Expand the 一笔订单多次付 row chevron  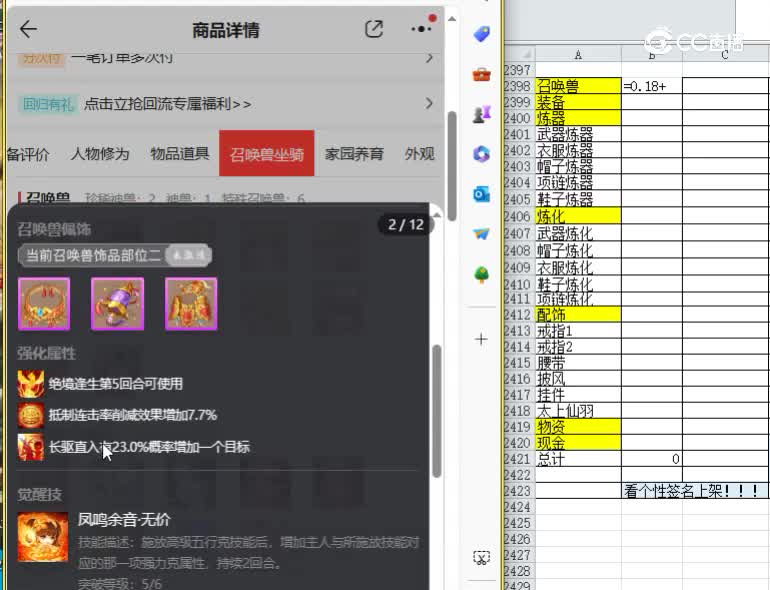(x=429, y=58)
